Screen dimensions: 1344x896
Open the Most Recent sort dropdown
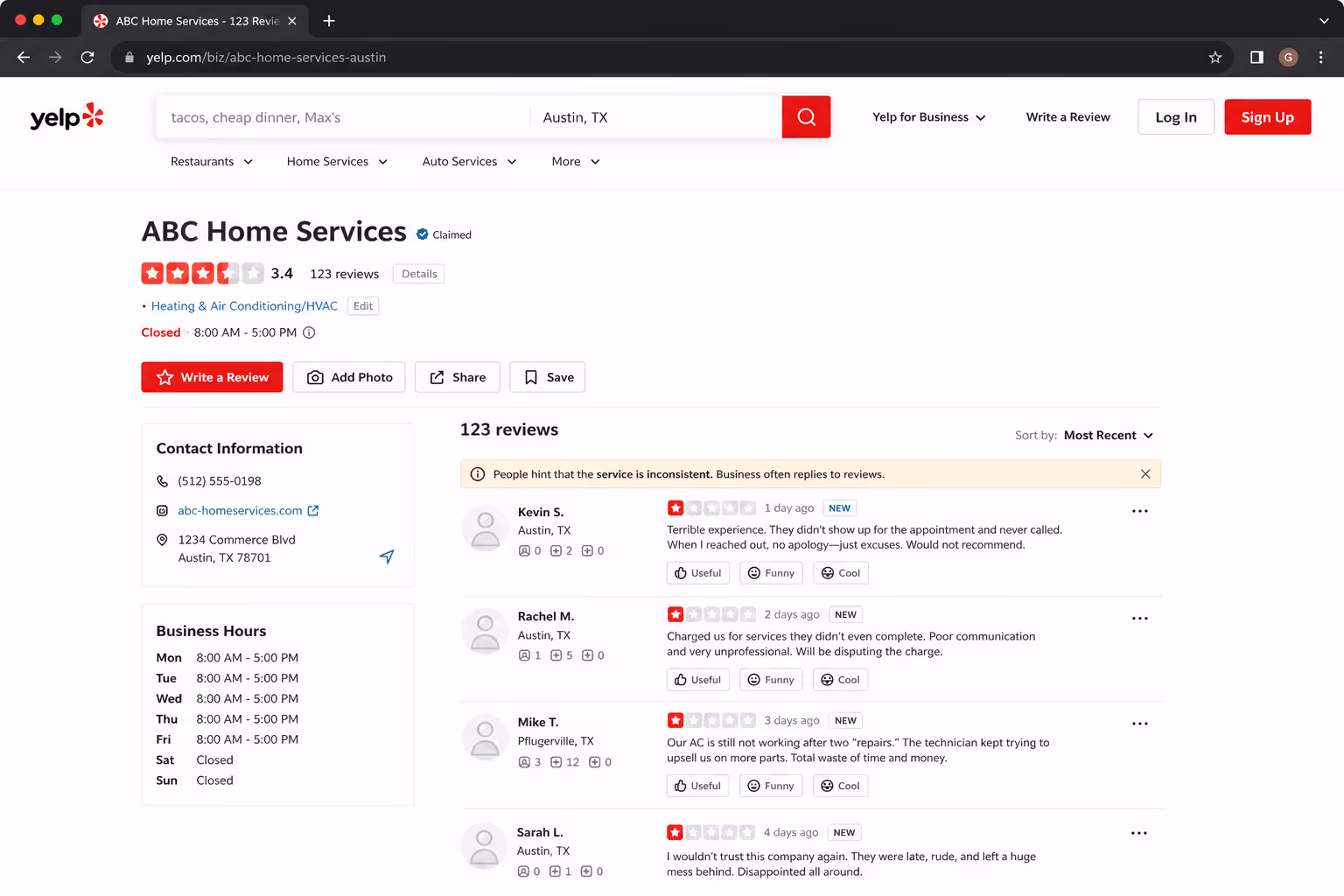pyautogui.click(x=1108, y=436)
